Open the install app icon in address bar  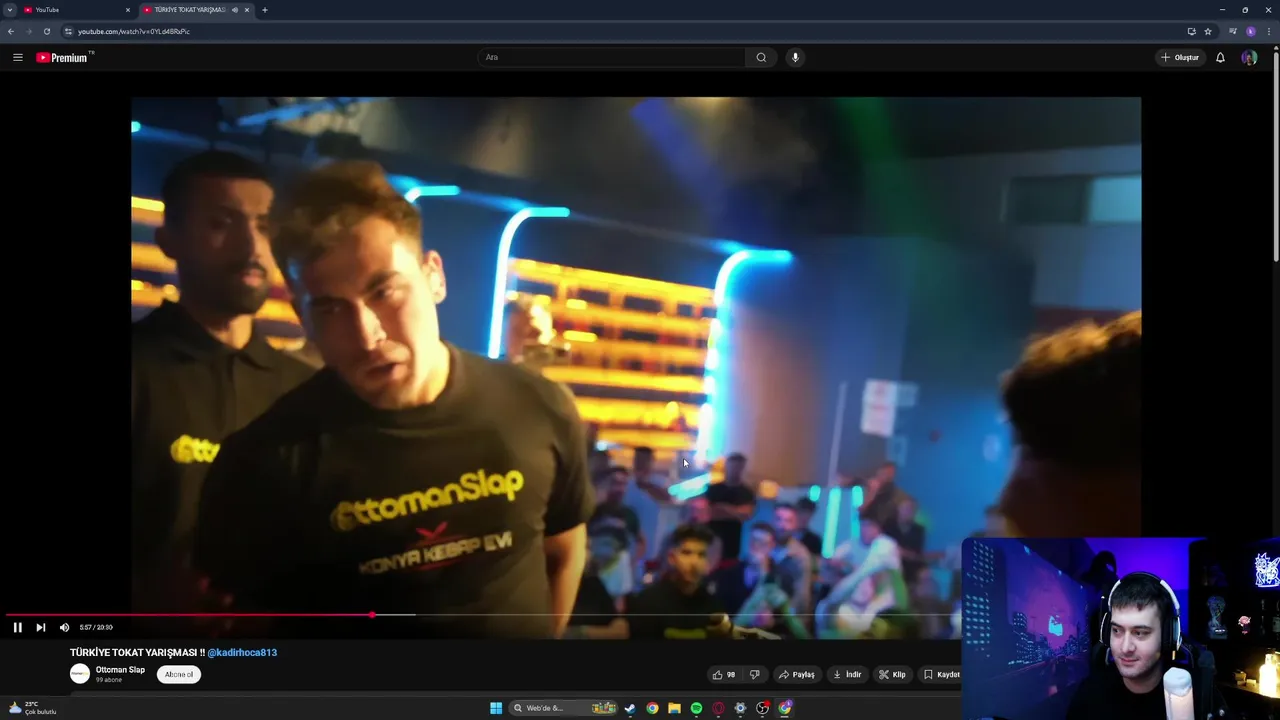coord(1191,31)
